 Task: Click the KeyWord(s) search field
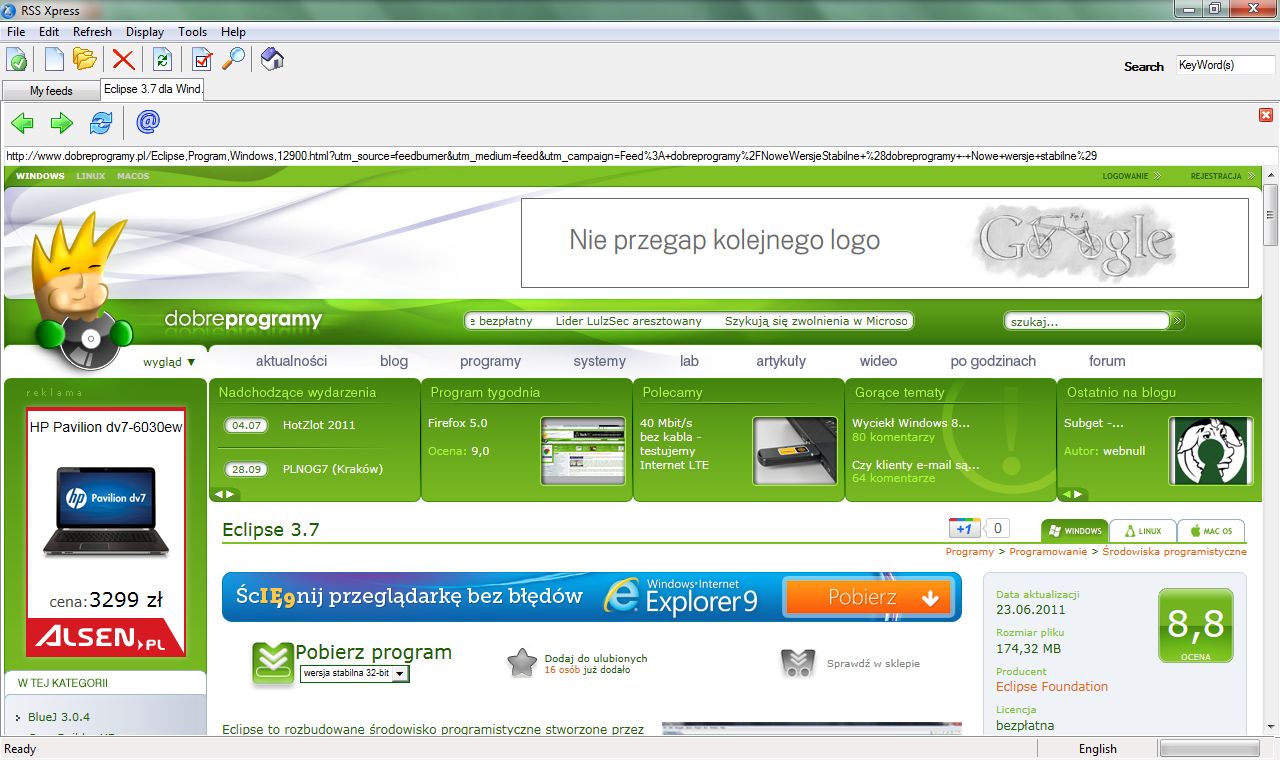1225,65
